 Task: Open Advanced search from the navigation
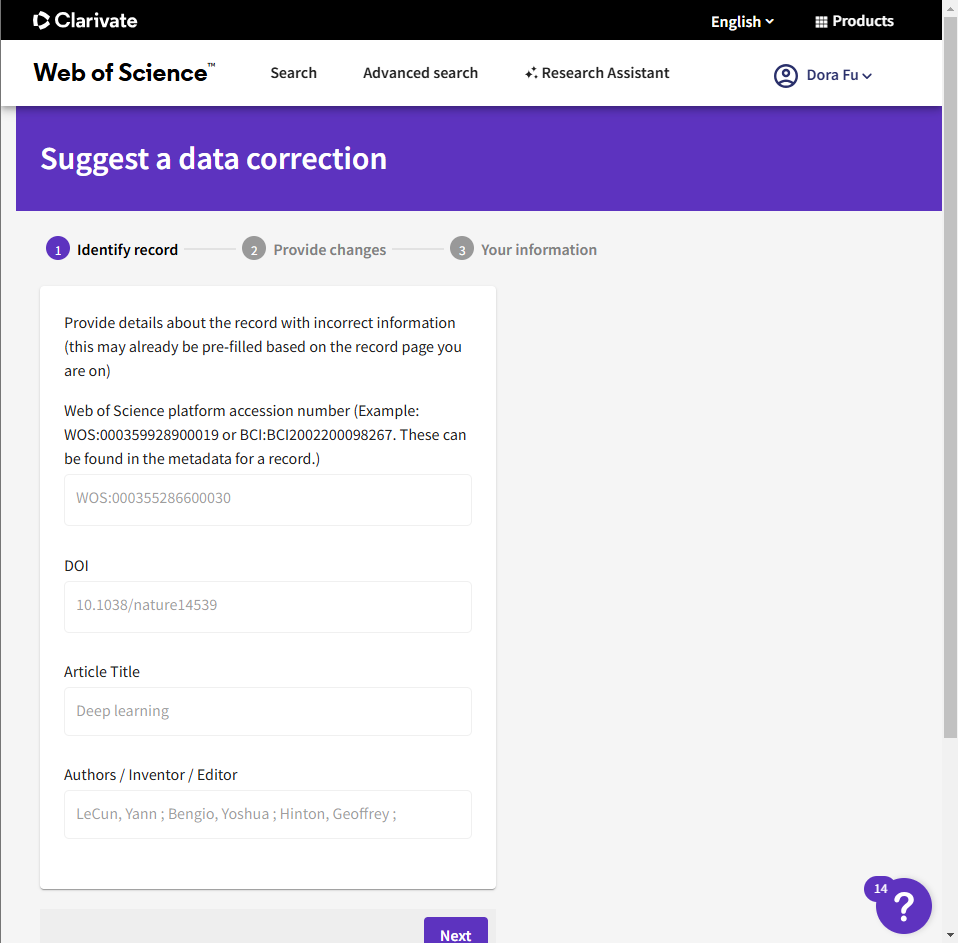pos(420,73)
